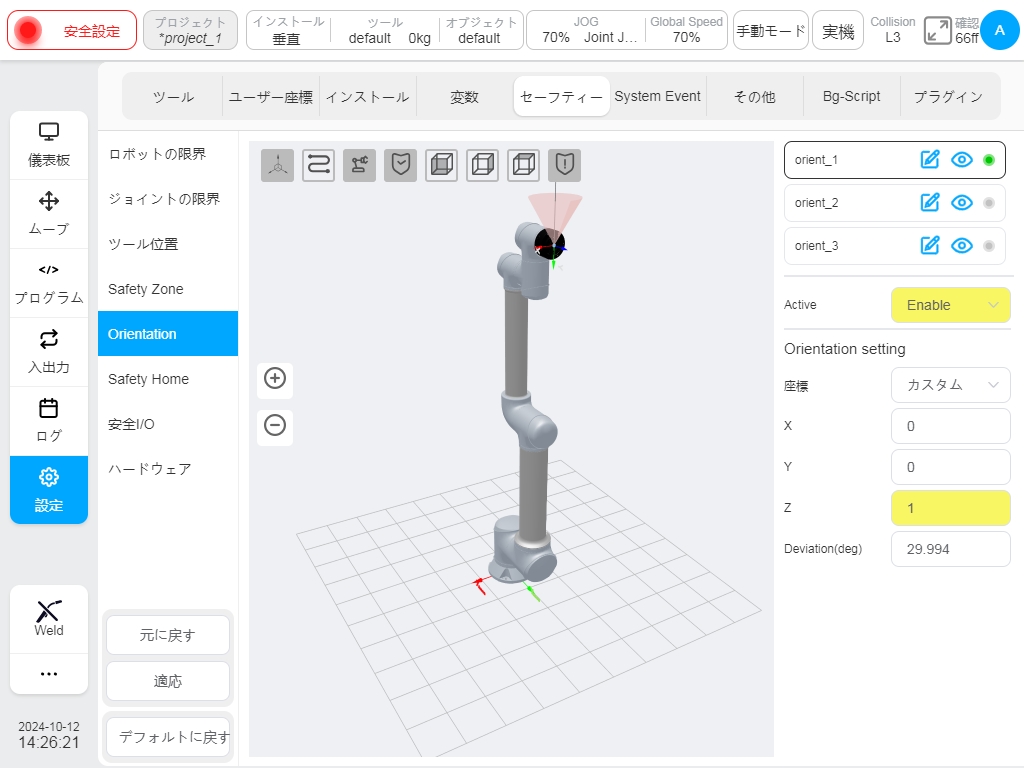Toggle visibility of orient_1
This screenshot has height=768, width=1024.
tap(961, 160)
